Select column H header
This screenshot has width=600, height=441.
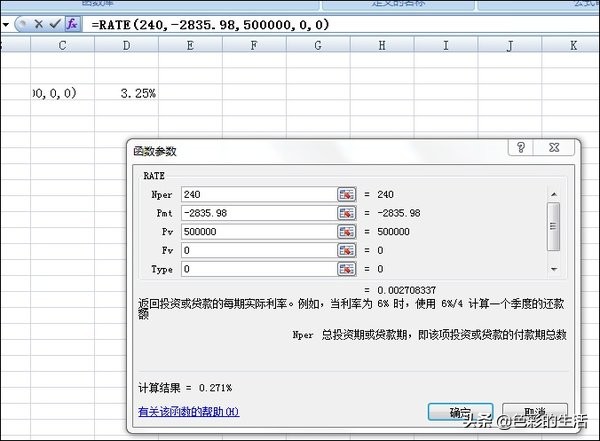pyautogui.click(x=382, y=46)
